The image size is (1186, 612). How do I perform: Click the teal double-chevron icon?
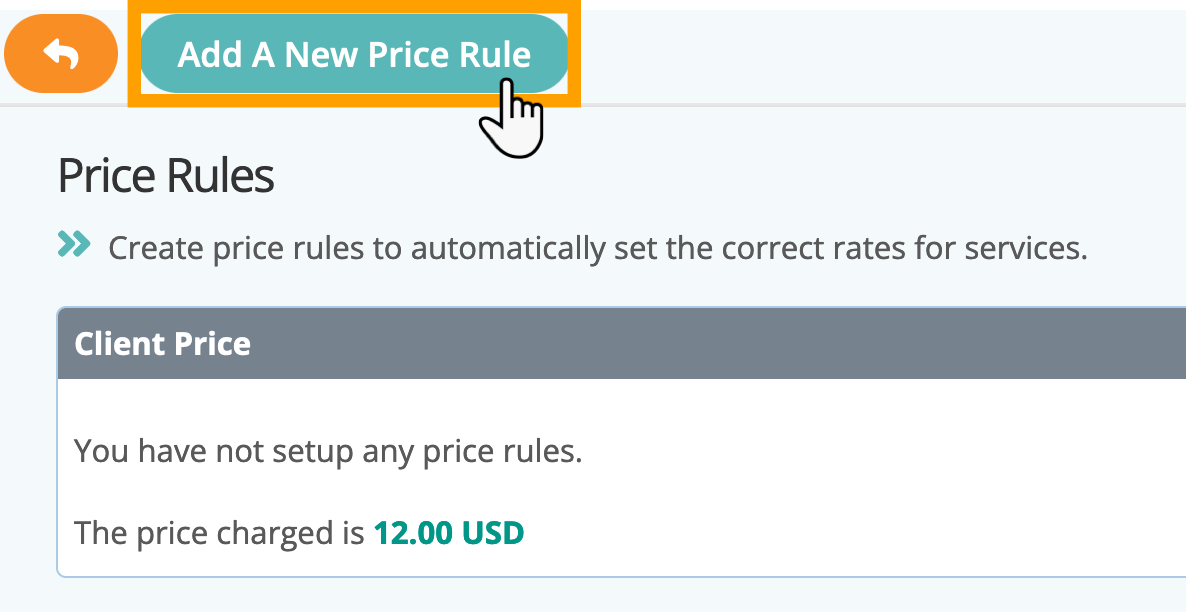click(x=74, y=244)
